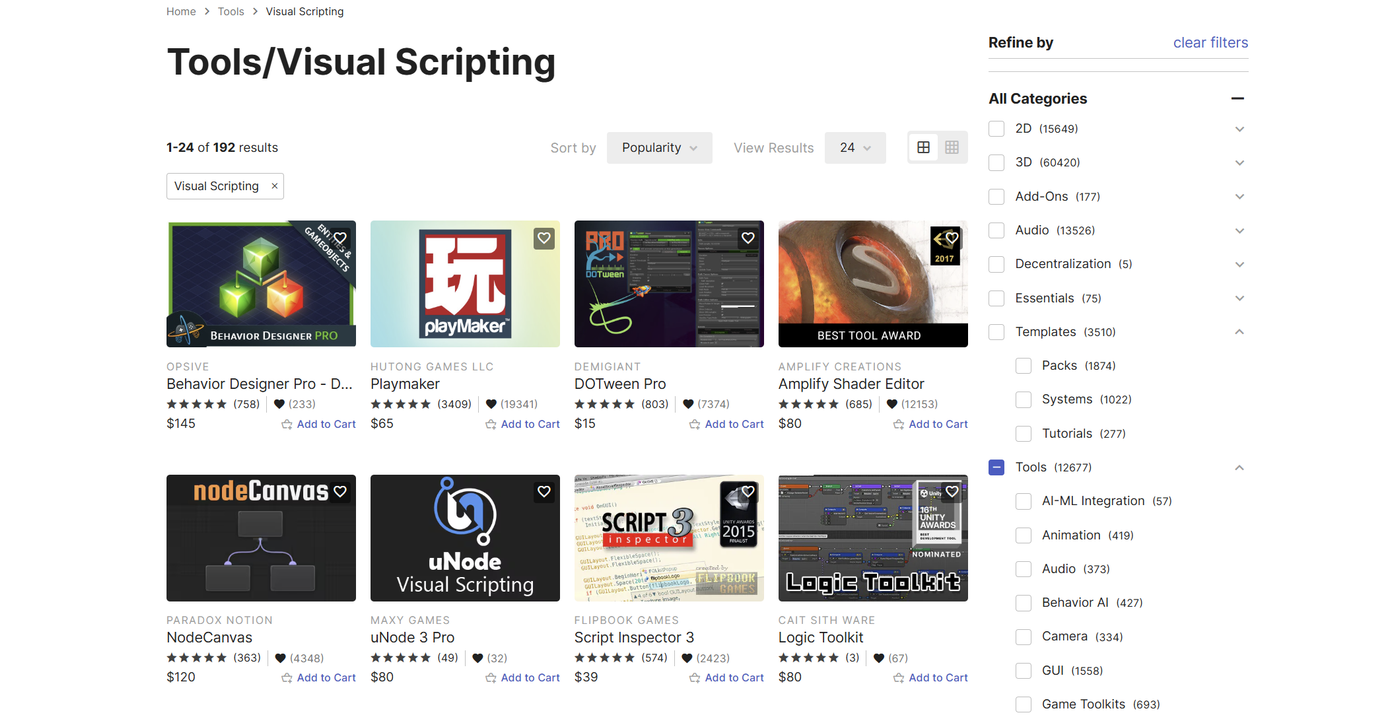Check the Game Toolkits checkbox
This screenshot has width=1400, height=721.
coord(1023,704)
